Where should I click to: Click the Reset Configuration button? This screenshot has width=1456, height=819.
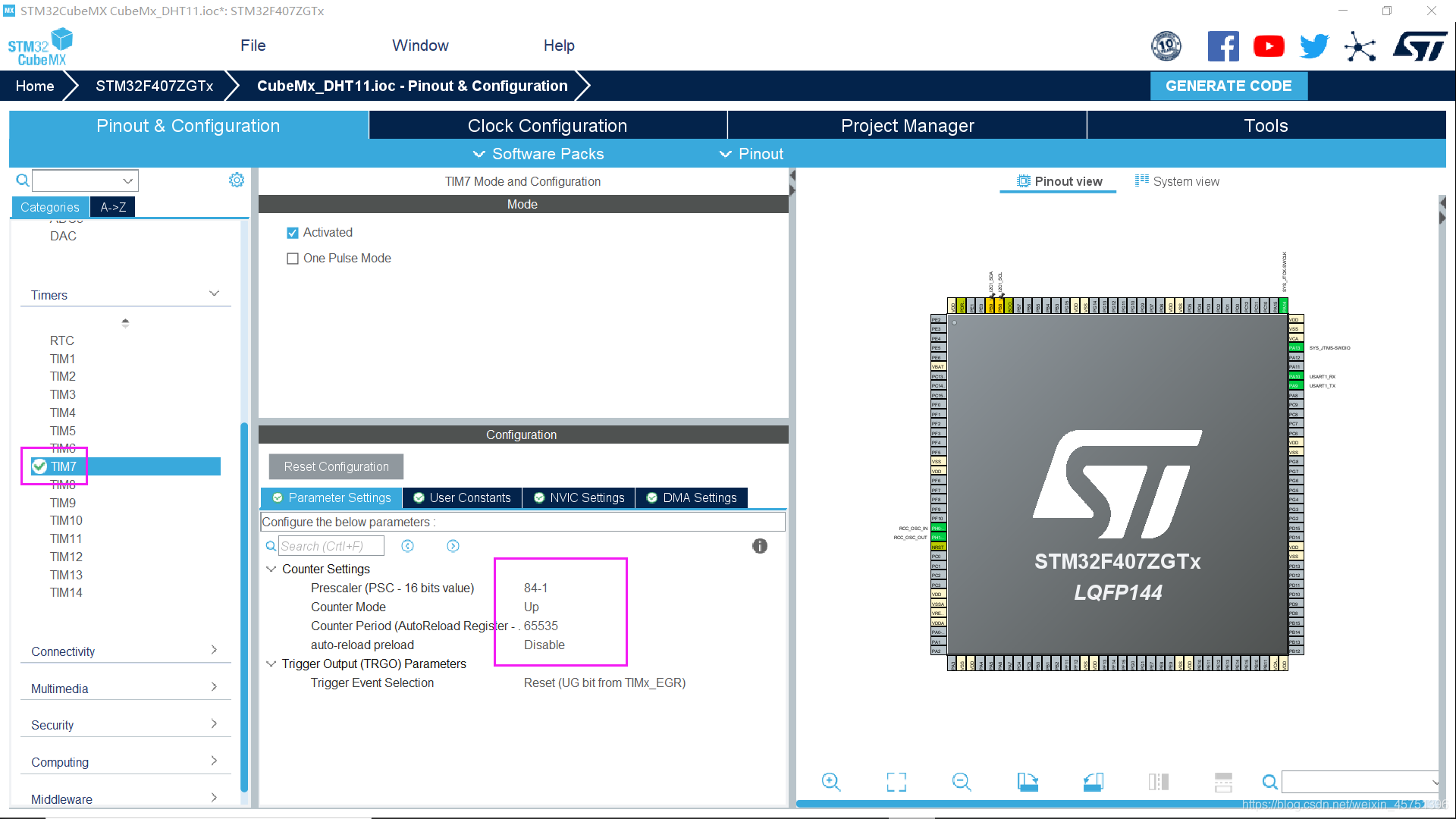[x=336, y=466]
